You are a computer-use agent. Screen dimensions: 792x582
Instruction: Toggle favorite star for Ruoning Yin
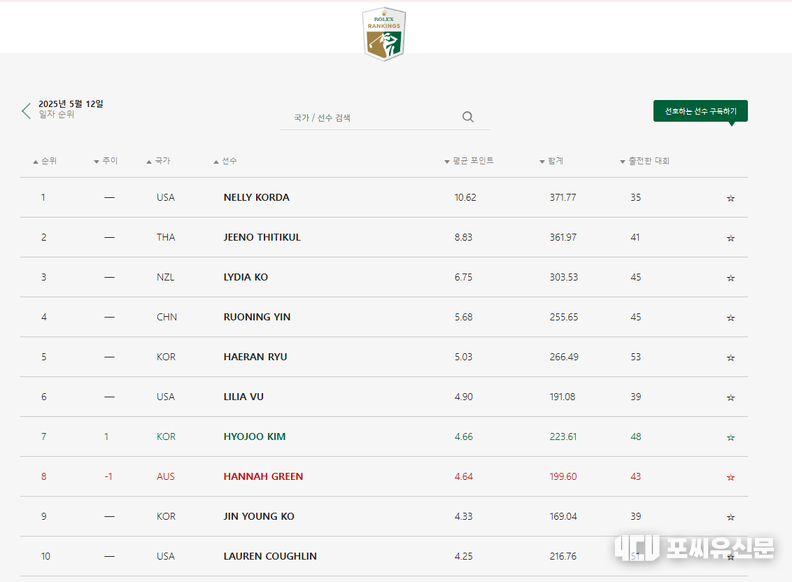730,318
